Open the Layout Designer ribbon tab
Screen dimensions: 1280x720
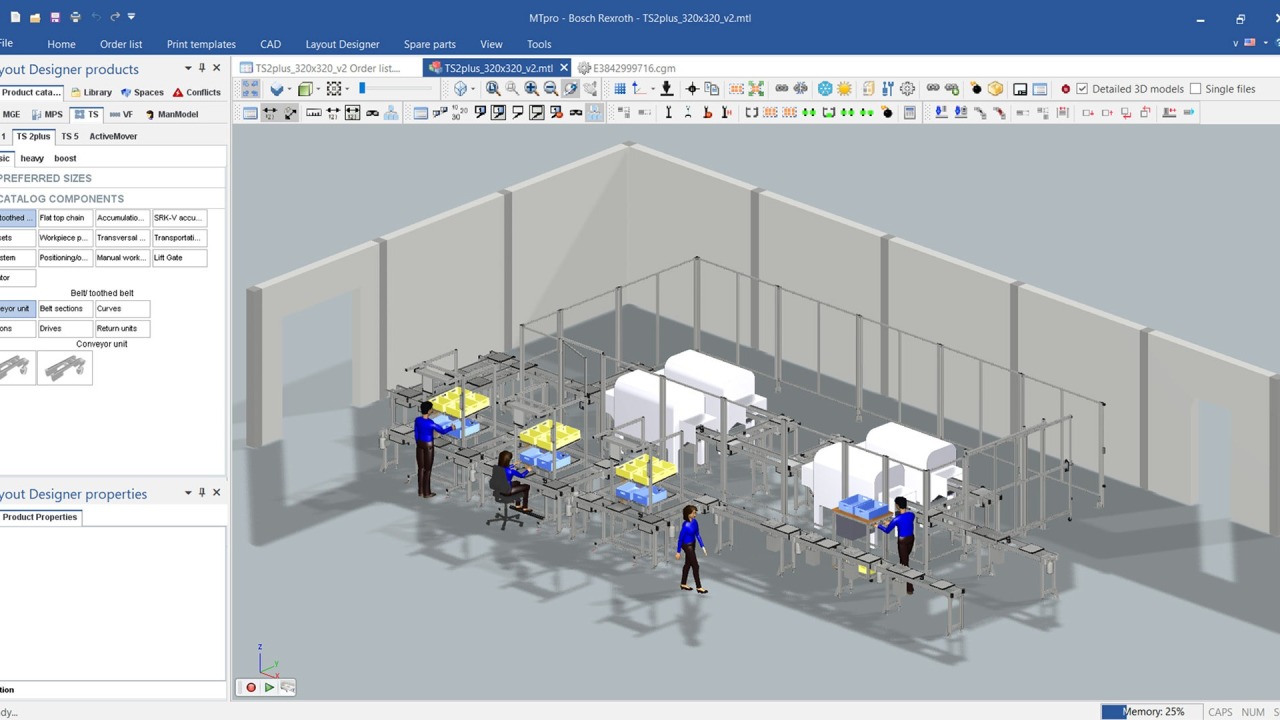point(342,44)
